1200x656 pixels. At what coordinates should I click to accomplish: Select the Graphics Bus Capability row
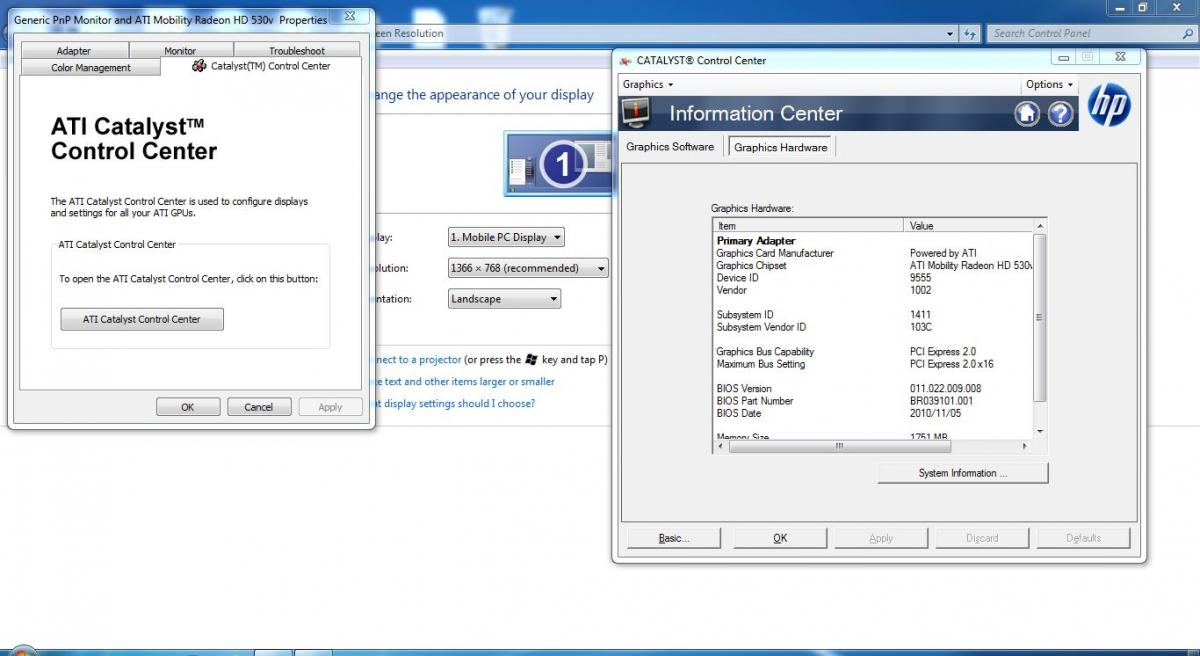[x=872, y=352]
